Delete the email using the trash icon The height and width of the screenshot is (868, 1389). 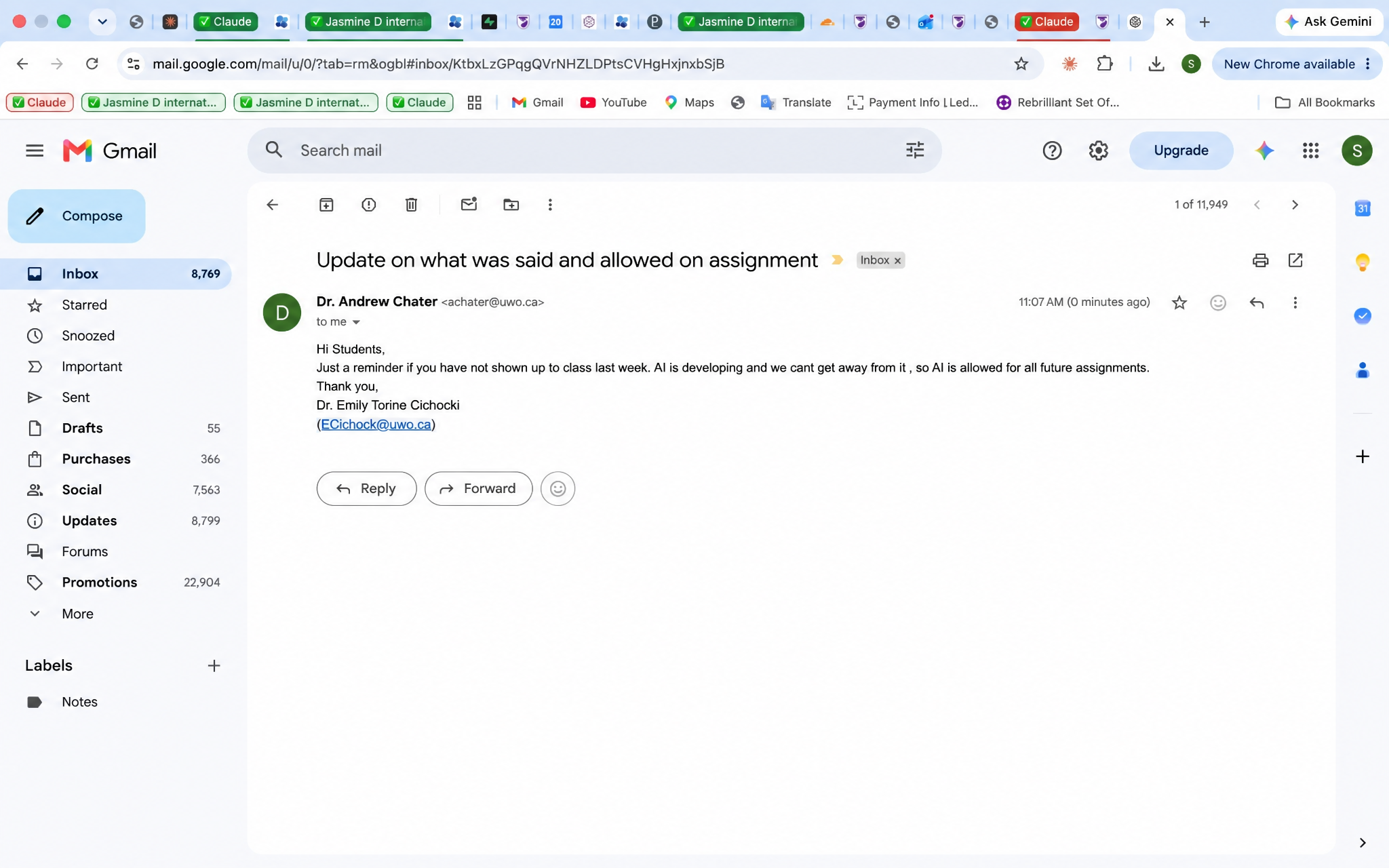(411, 205)
